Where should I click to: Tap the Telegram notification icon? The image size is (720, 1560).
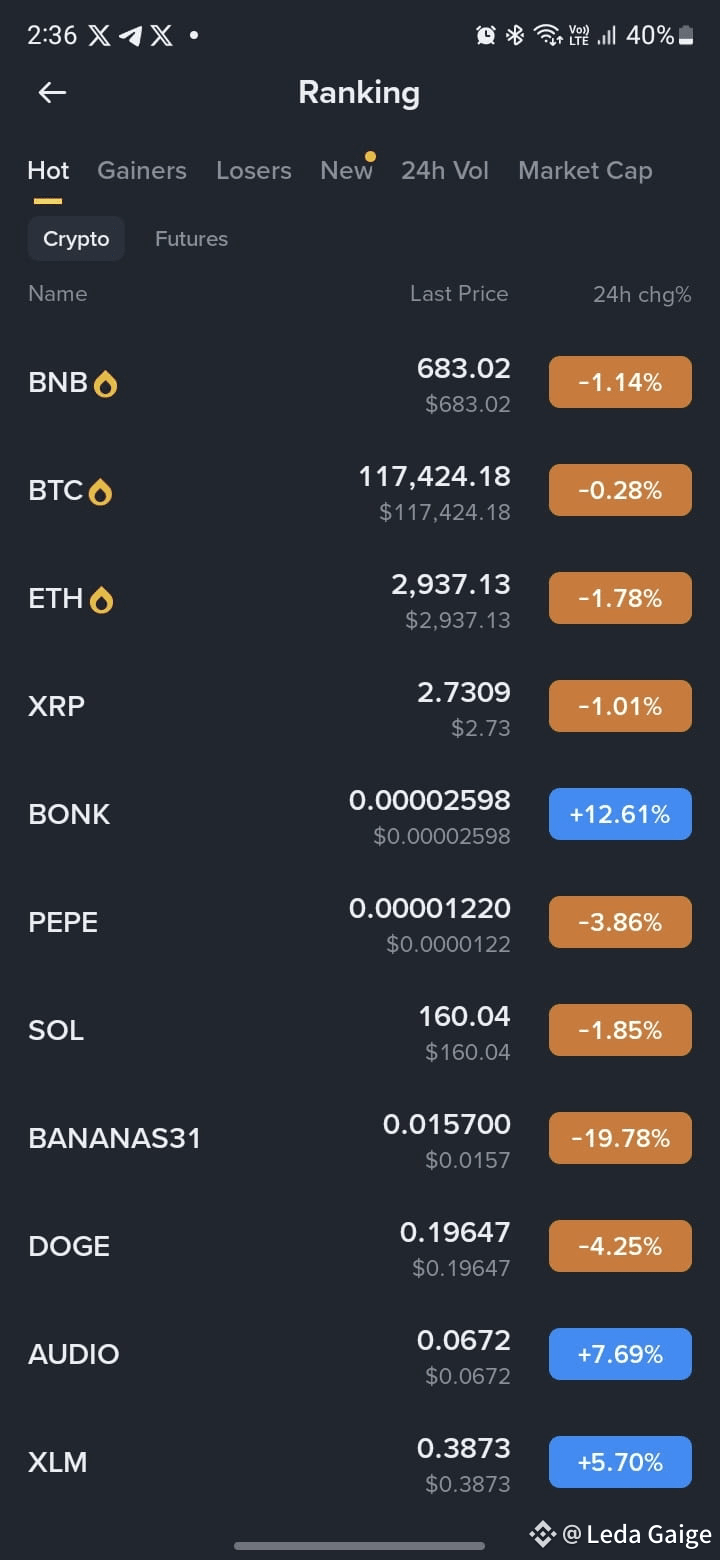click(x=131, y=36)
